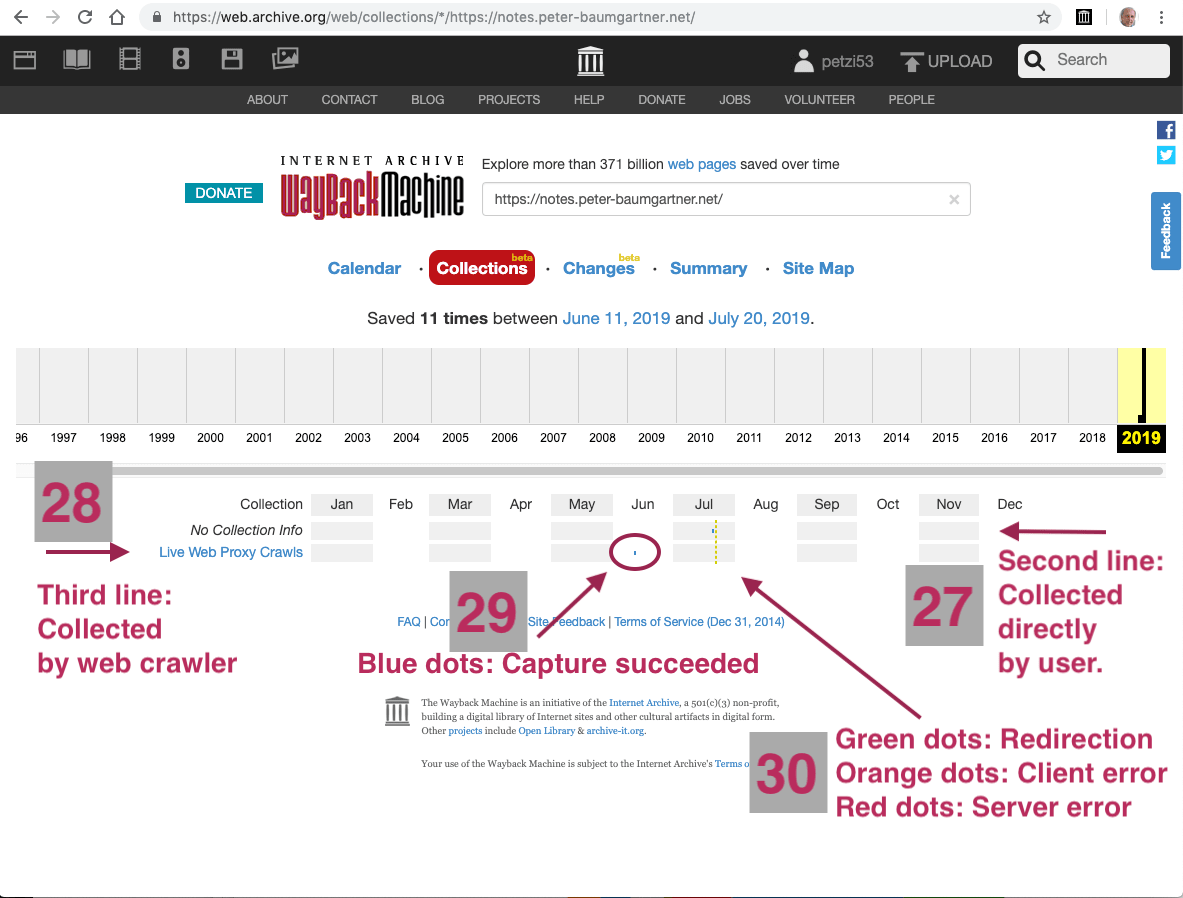Switch to the Site Map tab
The height and width of the screenshot is (898, 1183).
[x=818, y=268]
